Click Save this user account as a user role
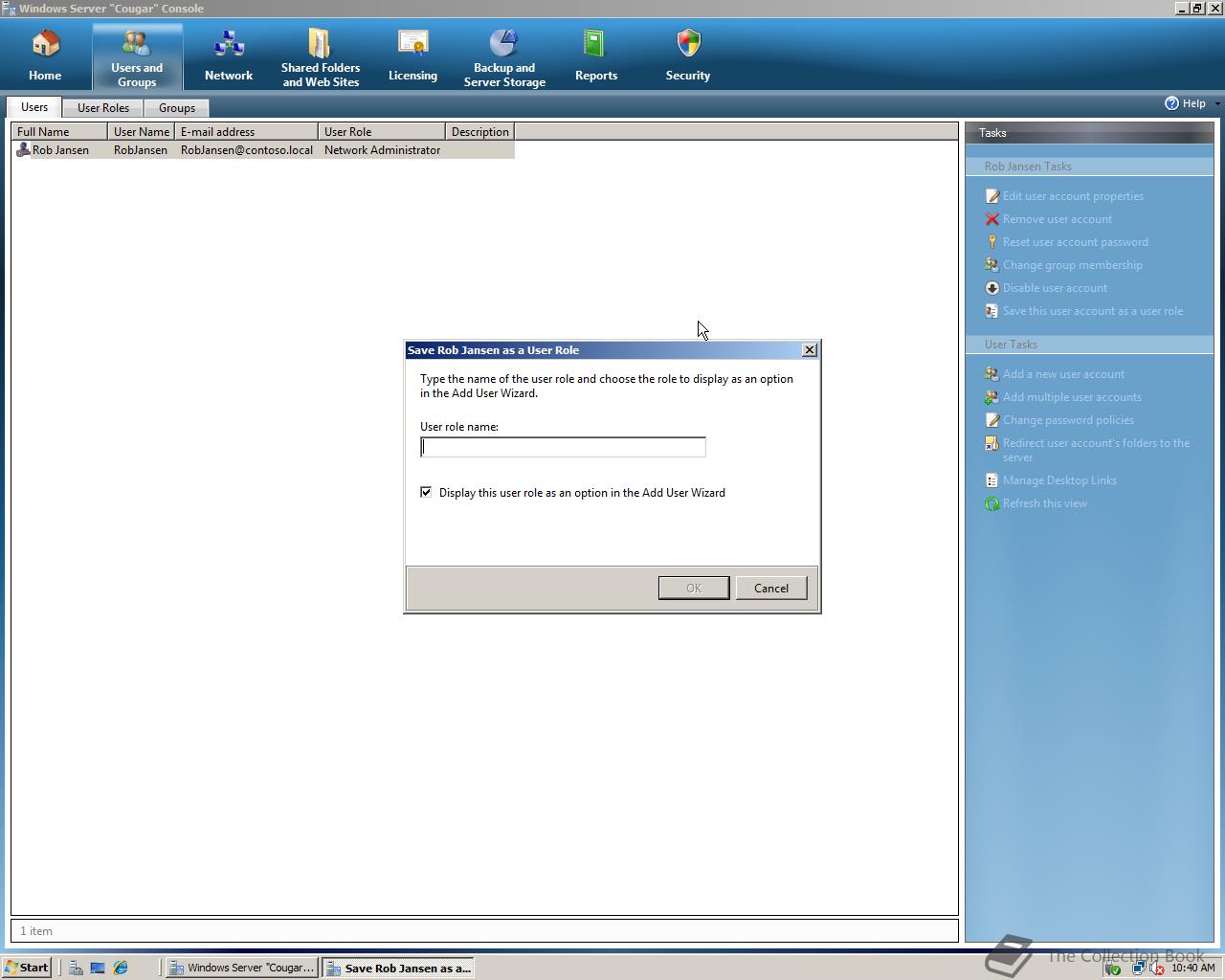The image size is (1225, 980). pos(1093,311)
